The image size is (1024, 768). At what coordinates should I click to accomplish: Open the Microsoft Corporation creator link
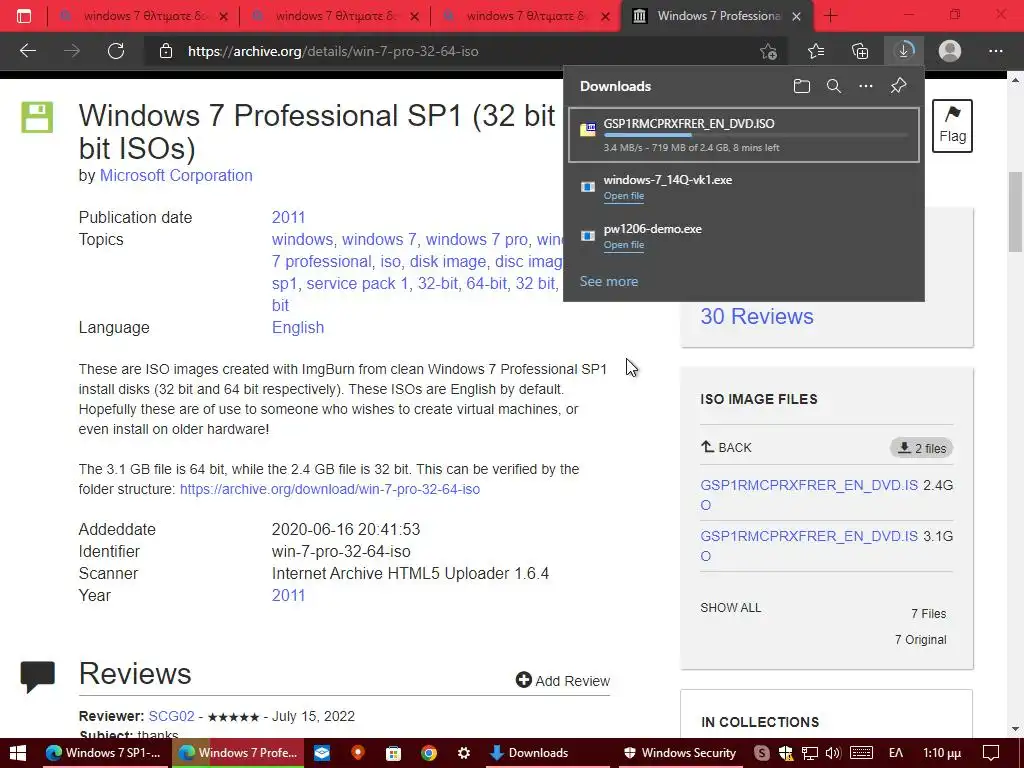[176, 176]
